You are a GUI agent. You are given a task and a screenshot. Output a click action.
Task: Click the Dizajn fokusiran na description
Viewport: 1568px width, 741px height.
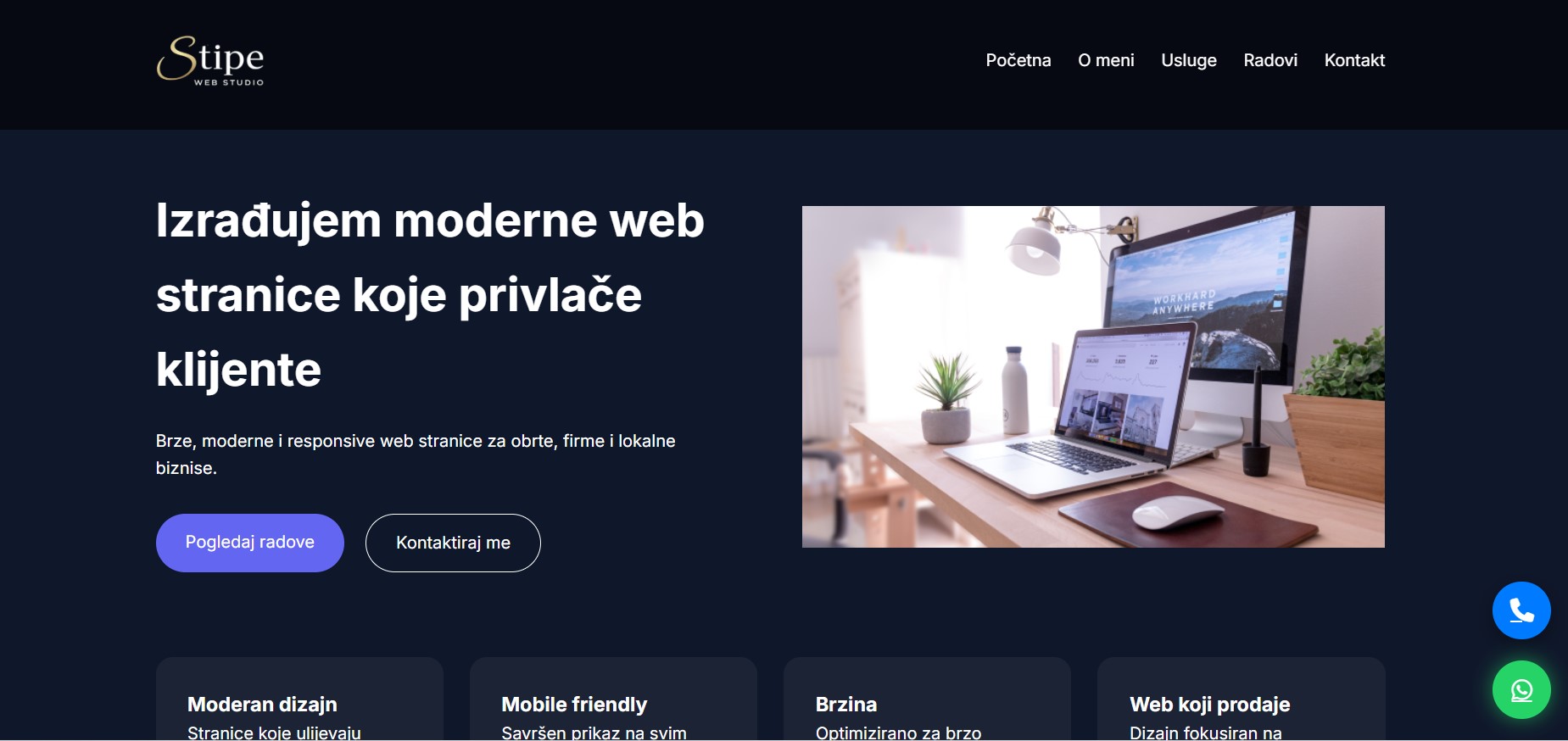coord(1205,733)
